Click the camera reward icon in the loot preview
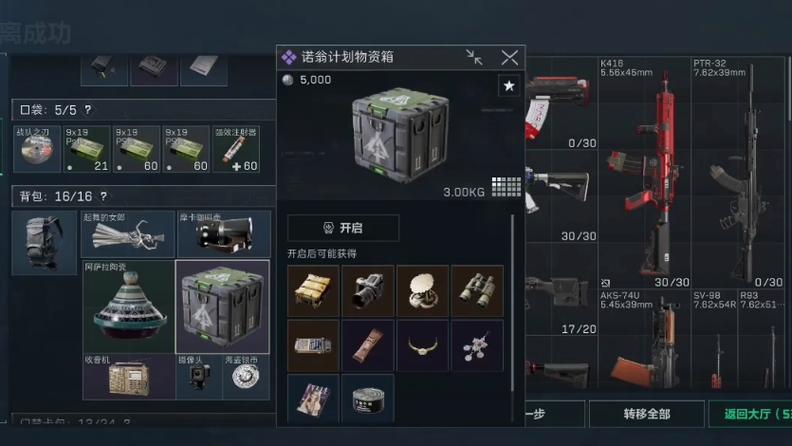The height and width of the screenshot is (446, 792). [x=368, y=291]
